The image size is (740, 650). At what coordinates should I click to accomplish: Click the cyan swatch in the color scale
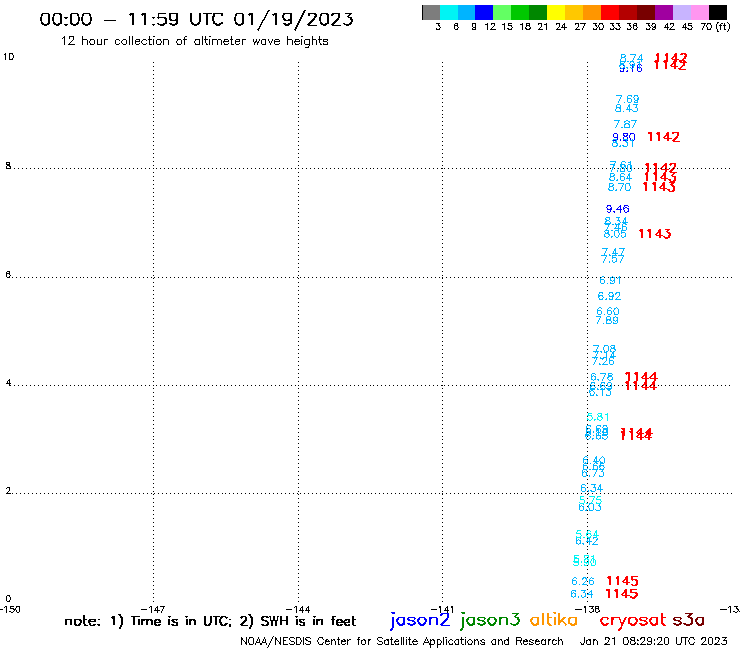coord(449,12)
